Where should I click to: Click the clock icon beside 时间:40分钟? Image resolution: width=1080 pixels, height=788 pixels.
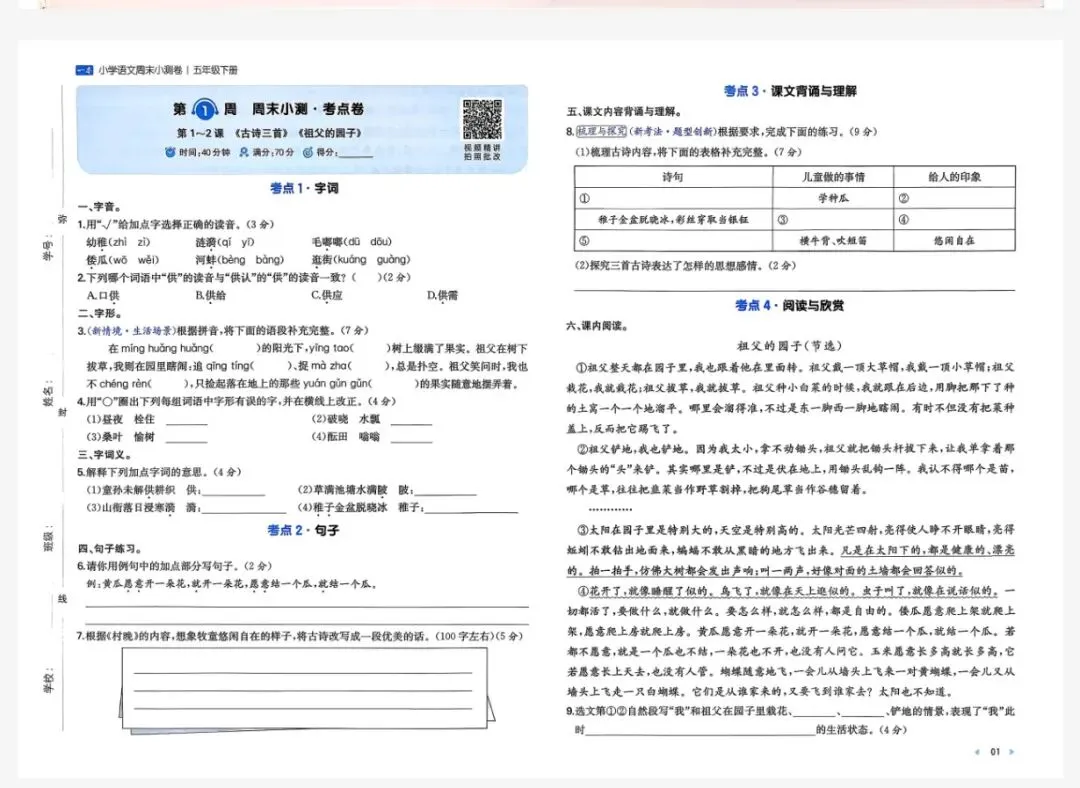[x=170, y=152]
